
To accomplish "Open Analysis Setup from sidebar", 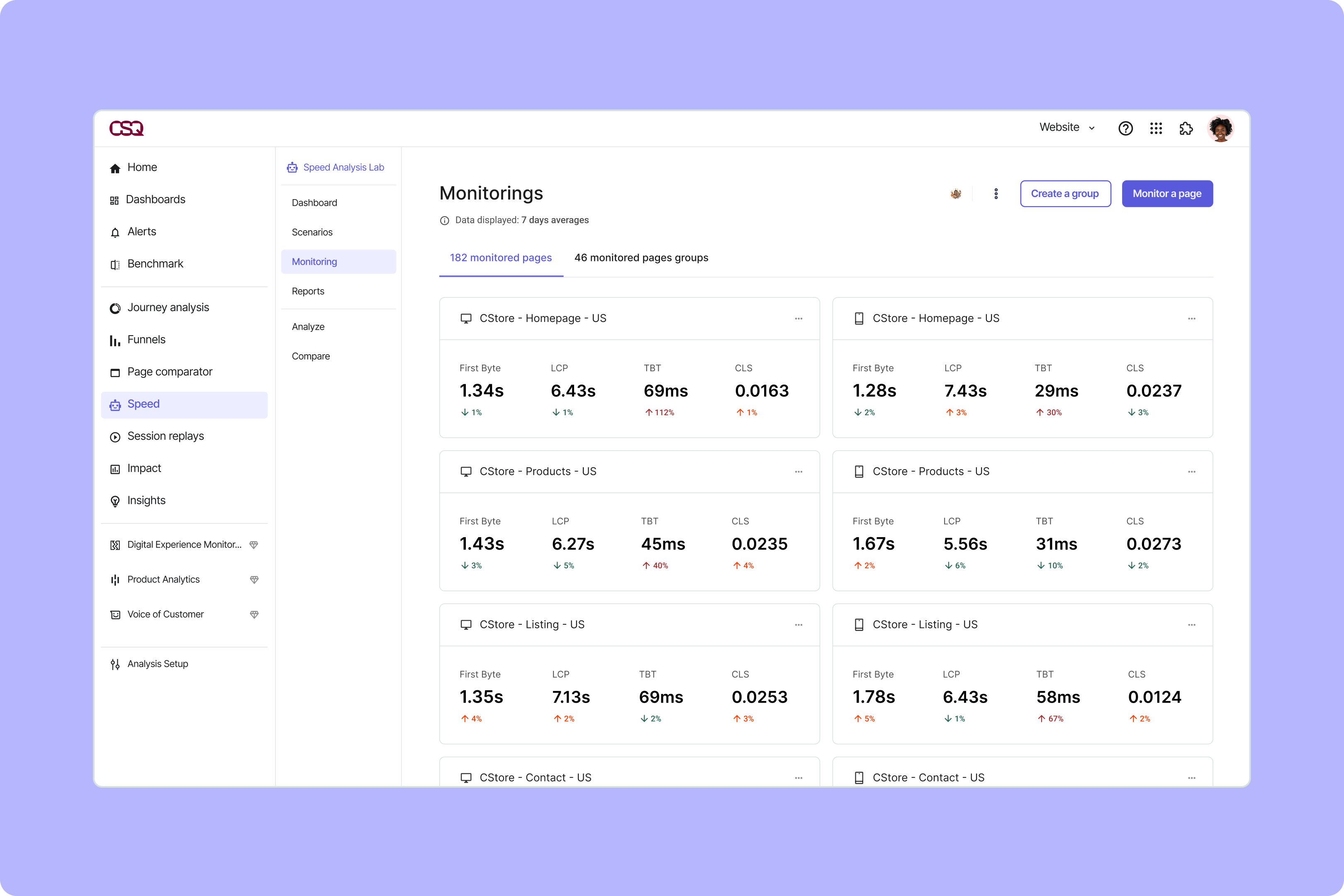I will coord(157,663).
